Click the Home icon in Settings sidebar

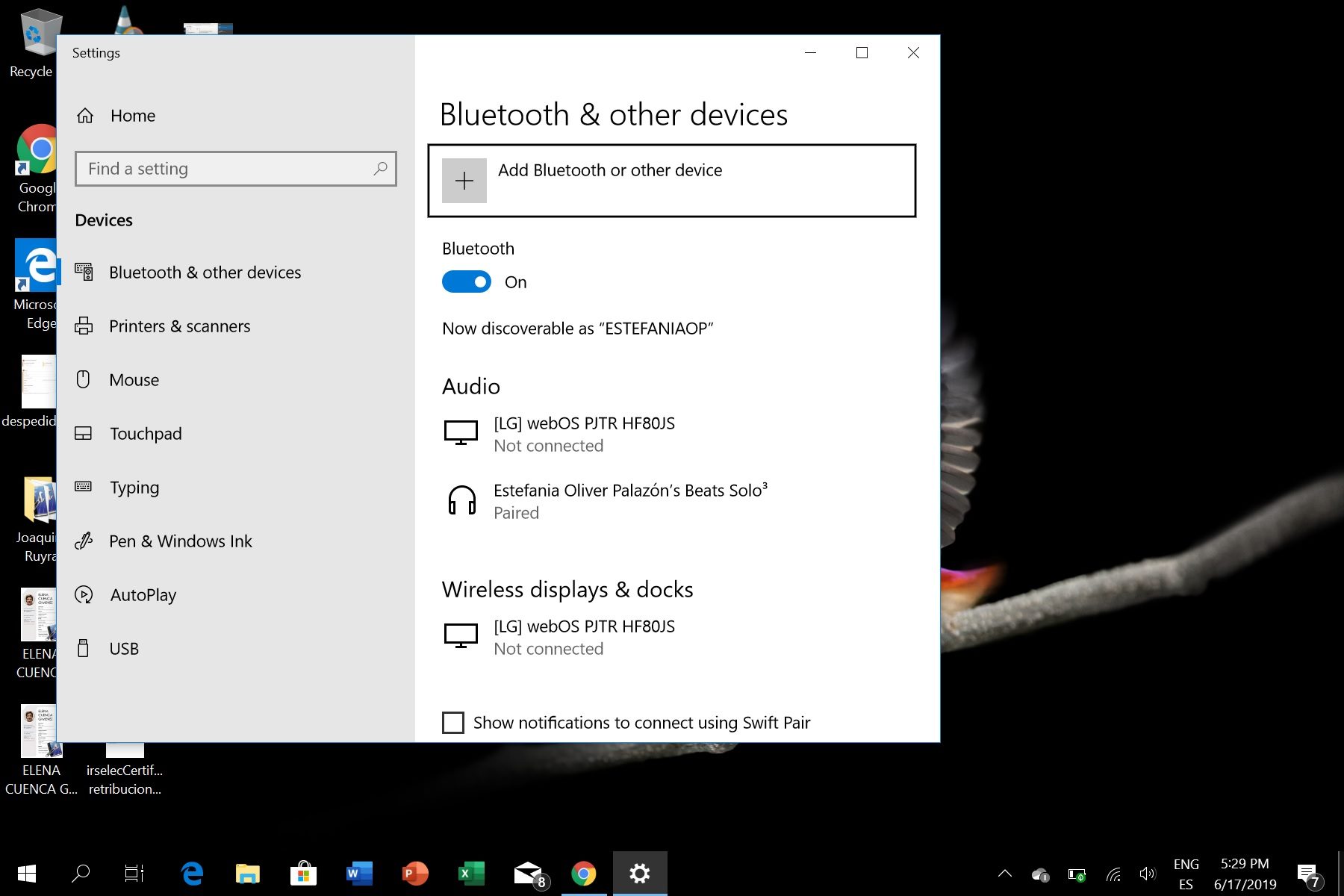click(85, 116)
